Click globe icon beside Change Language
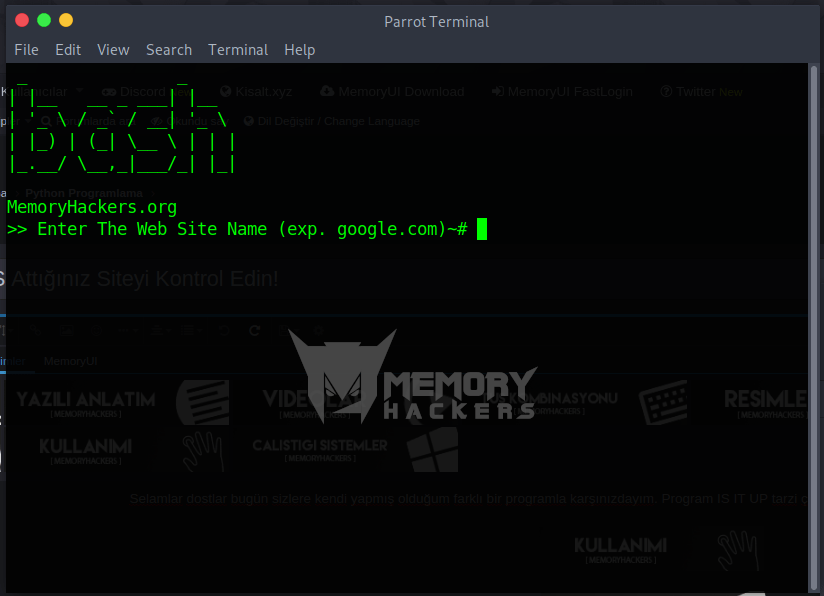 pos(249,121)
